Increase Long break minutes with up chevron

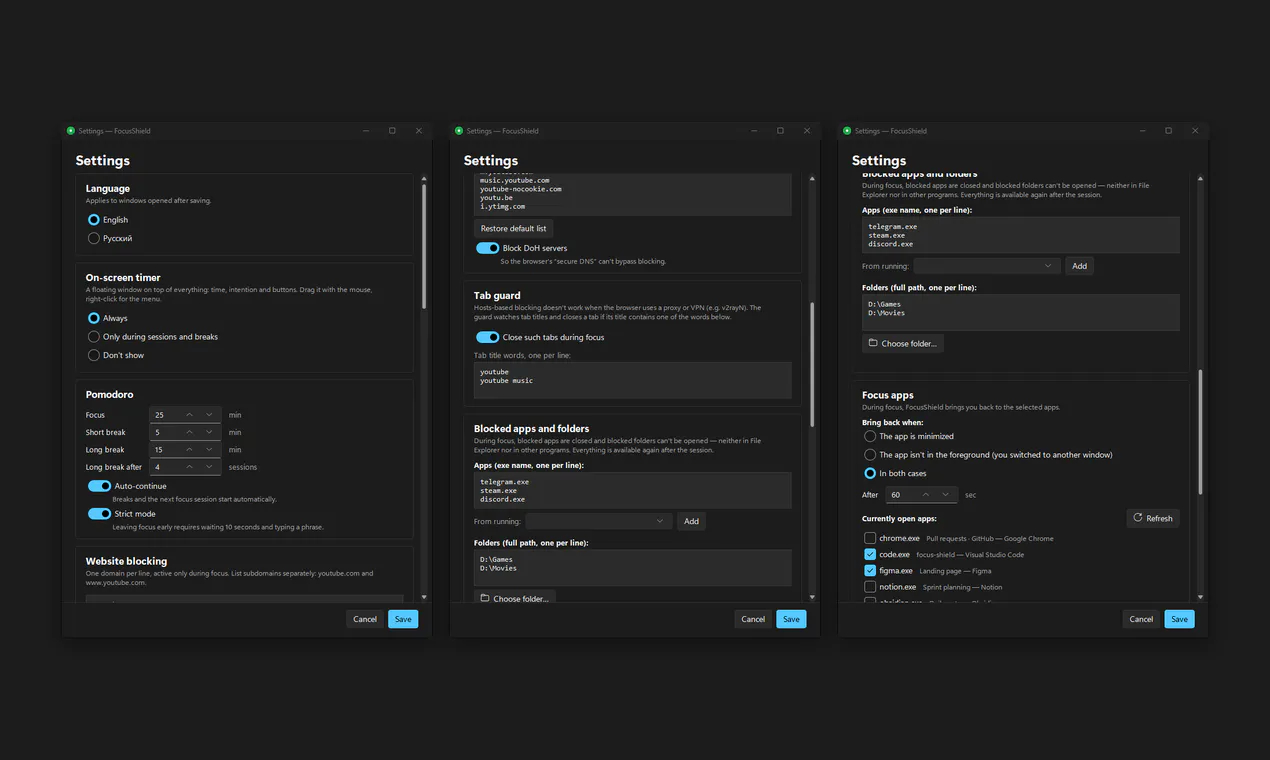(190, 450)
